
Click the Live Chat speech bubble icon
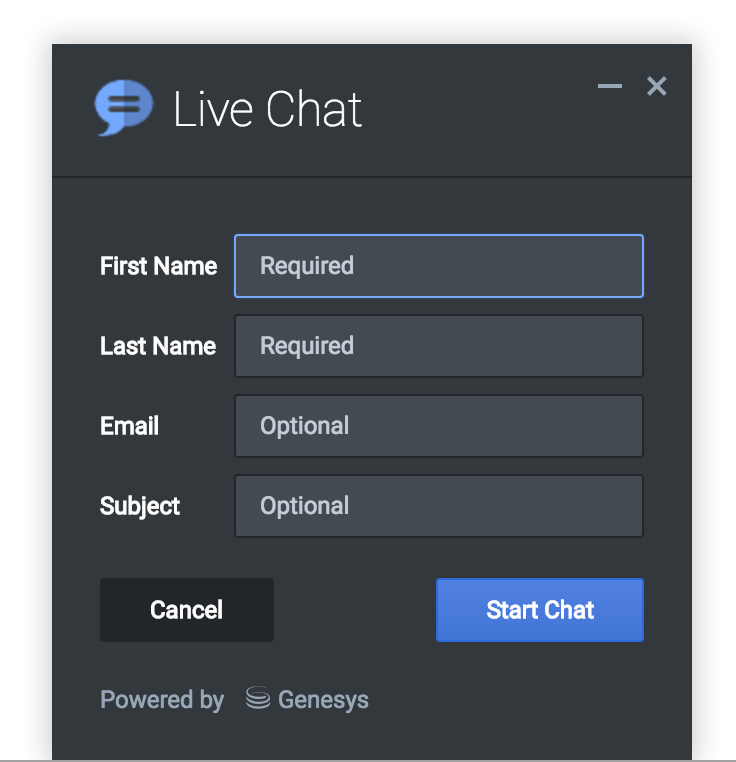124,107
